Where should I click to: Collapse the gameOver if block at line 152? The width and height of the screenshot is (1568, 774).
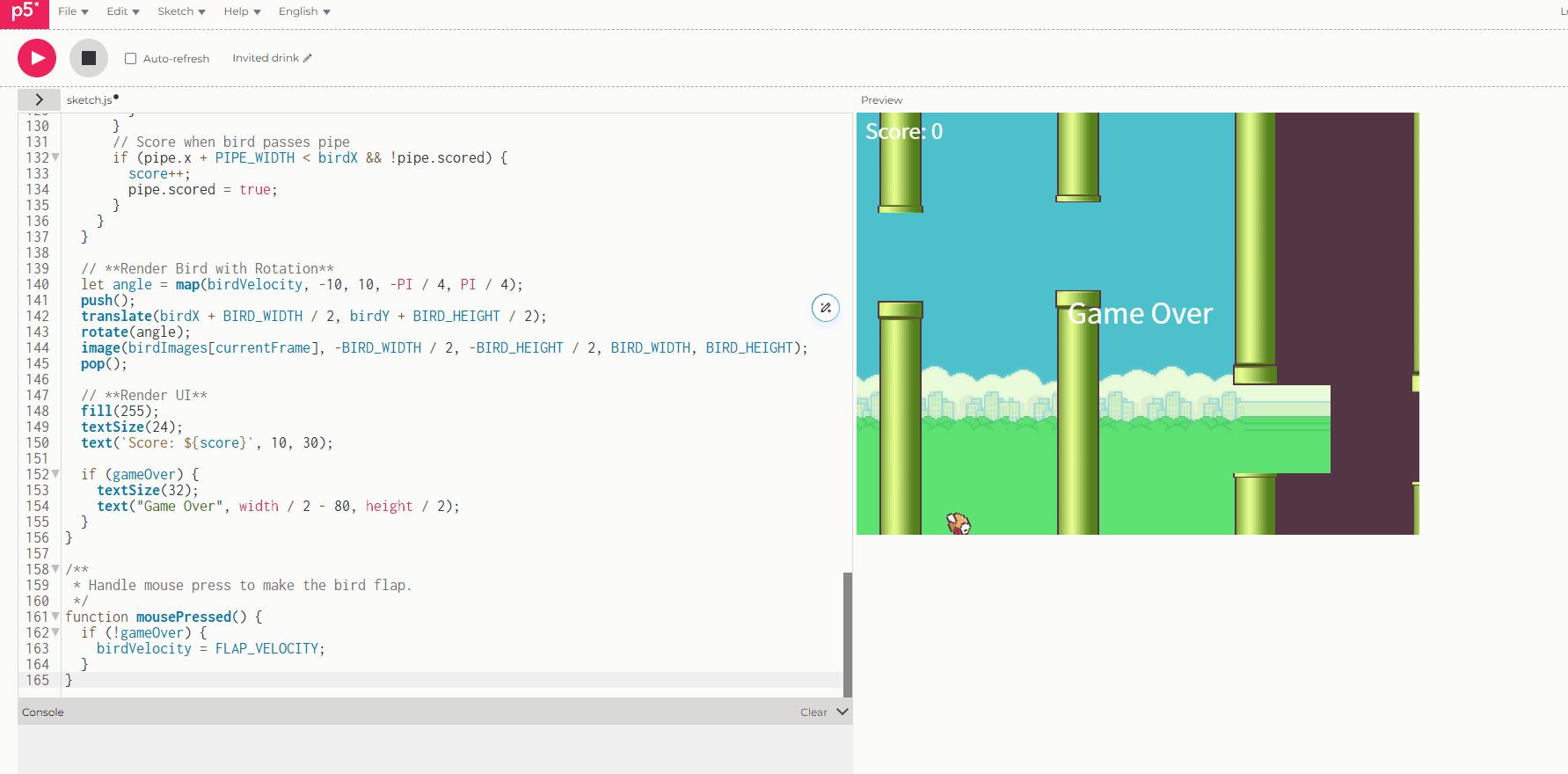click(55, 474)
